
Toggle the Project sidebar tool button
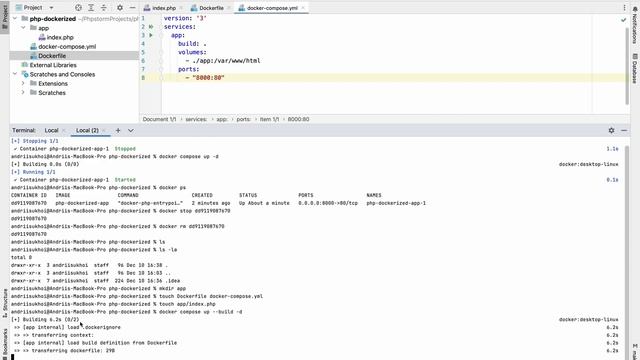(x=4, y=16)
